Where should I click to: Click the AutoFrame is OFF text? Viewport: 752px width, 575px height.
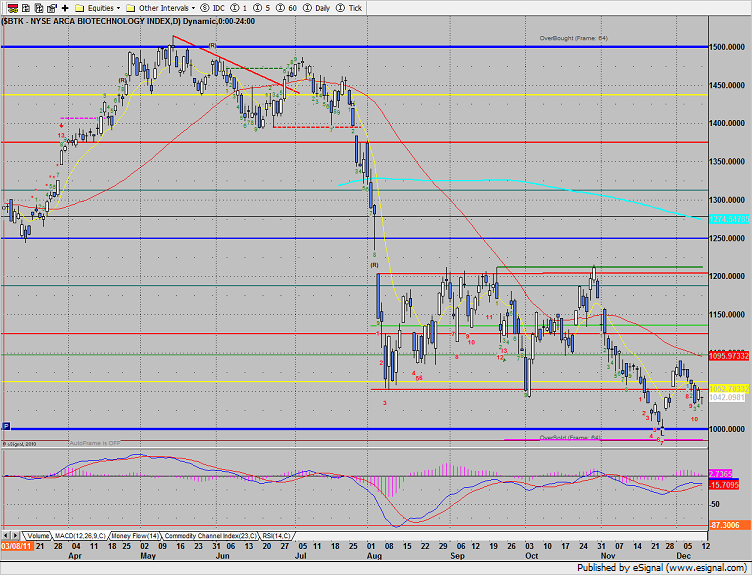[95, 443]
